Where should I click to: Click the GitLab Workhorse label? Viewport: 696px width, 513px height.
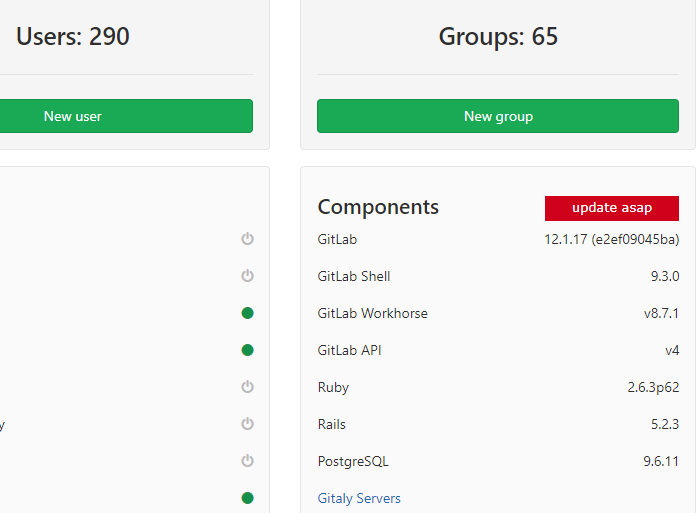coord(372,313)
